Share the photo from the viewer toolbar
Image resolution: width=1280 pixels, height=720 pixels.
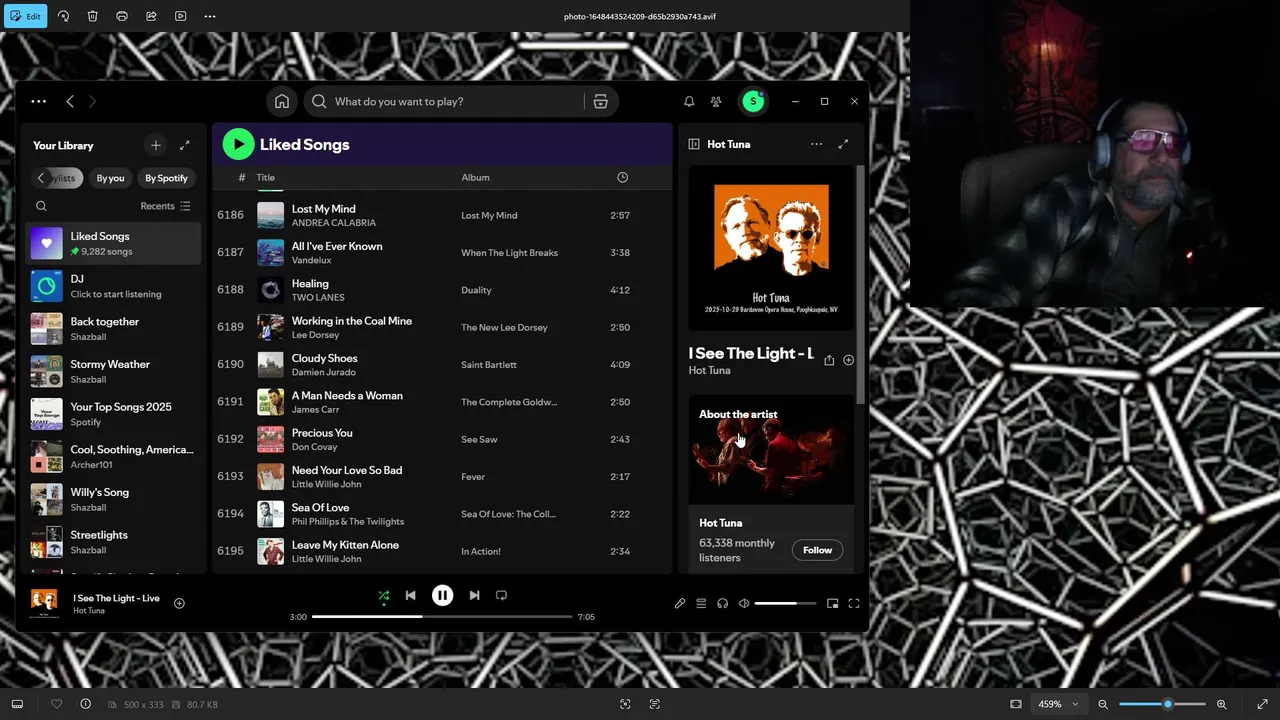point(151,16)
